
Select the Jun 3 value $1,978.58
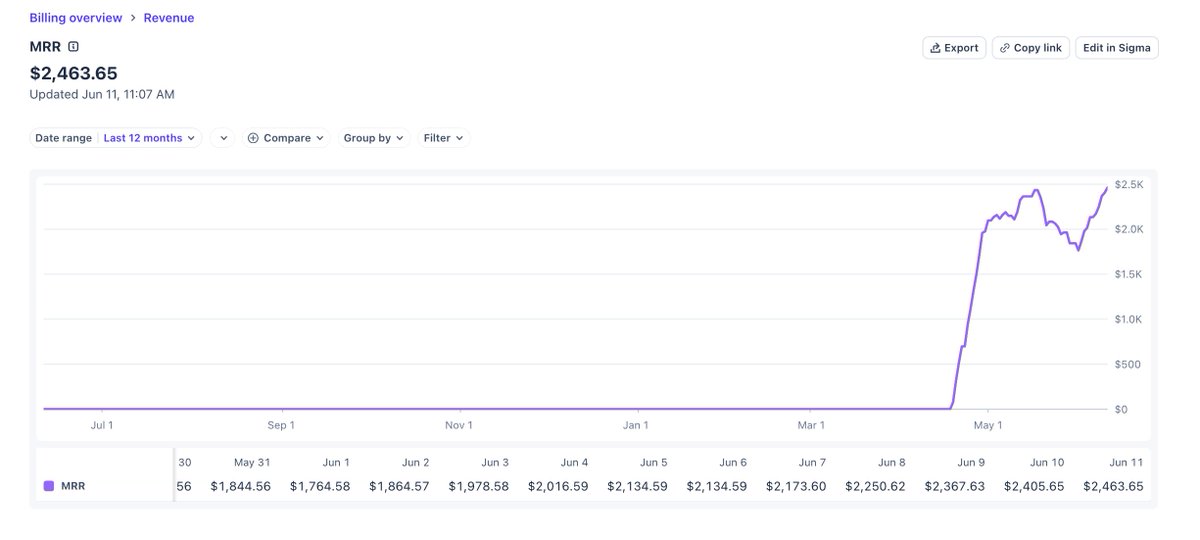[x=478, y=487]
